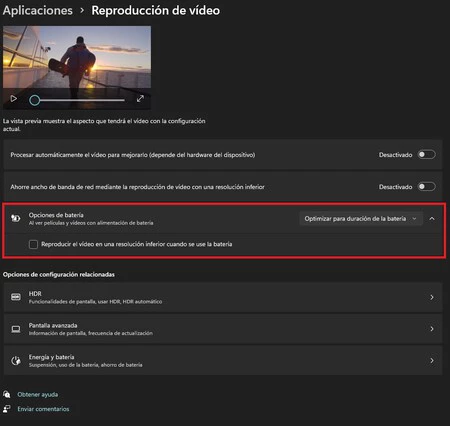450x426 pixels.
Task: Click the video preview thumbnail
Action: click(77, 68)
